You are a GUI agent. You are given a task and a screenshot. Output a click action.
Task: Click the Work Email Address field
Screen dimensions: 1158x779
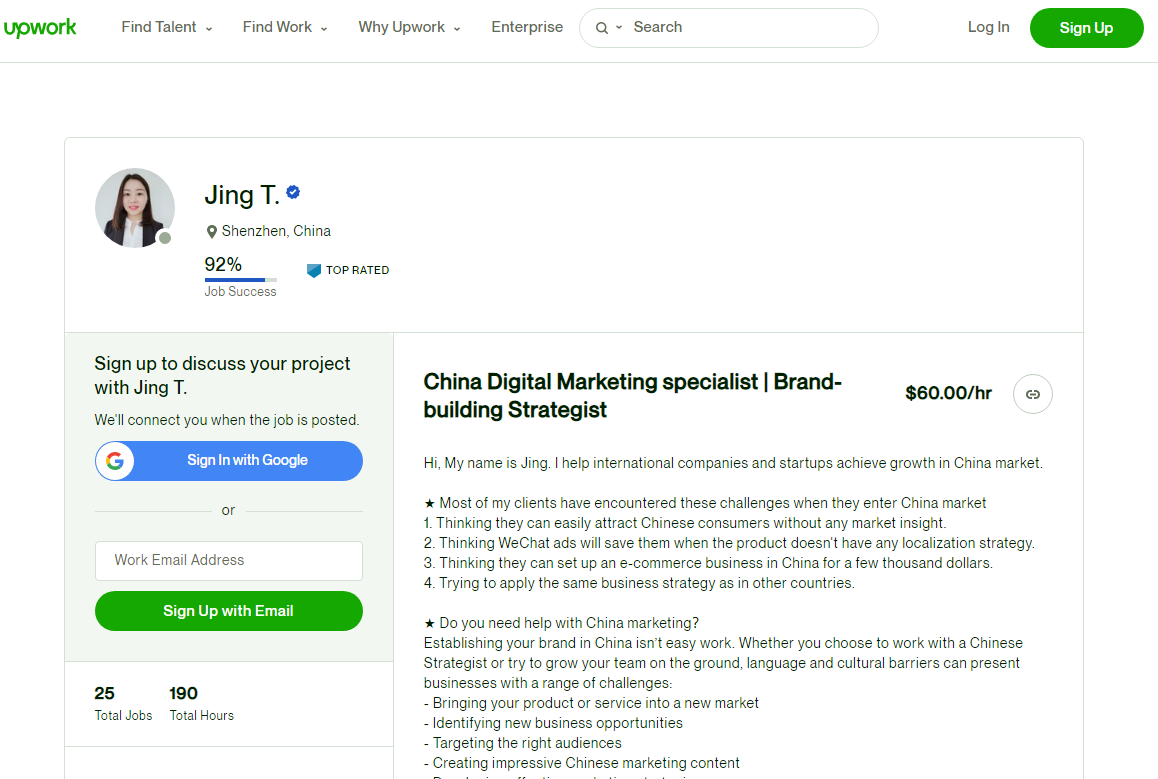click(228, 561)
